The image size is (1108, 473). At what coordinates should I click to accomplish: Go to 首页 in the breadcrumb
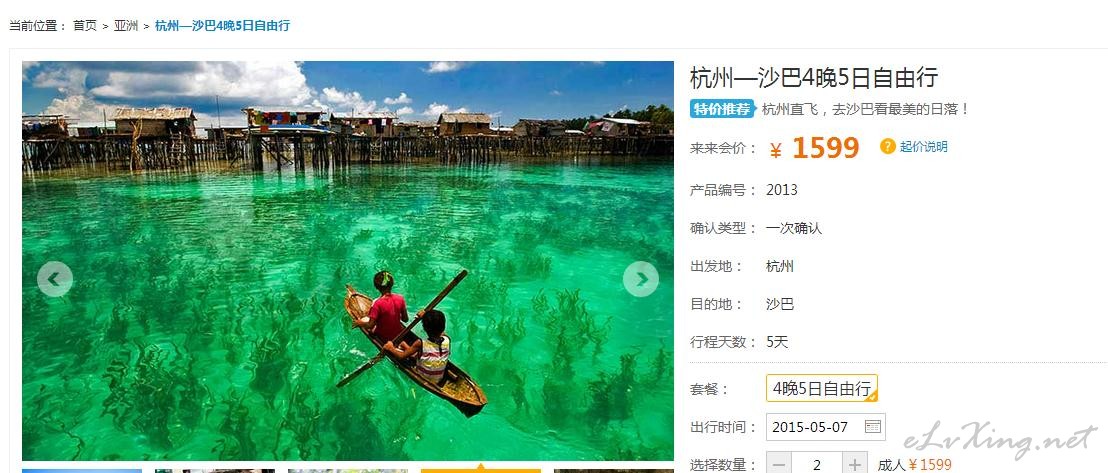[x=85, y=26]
